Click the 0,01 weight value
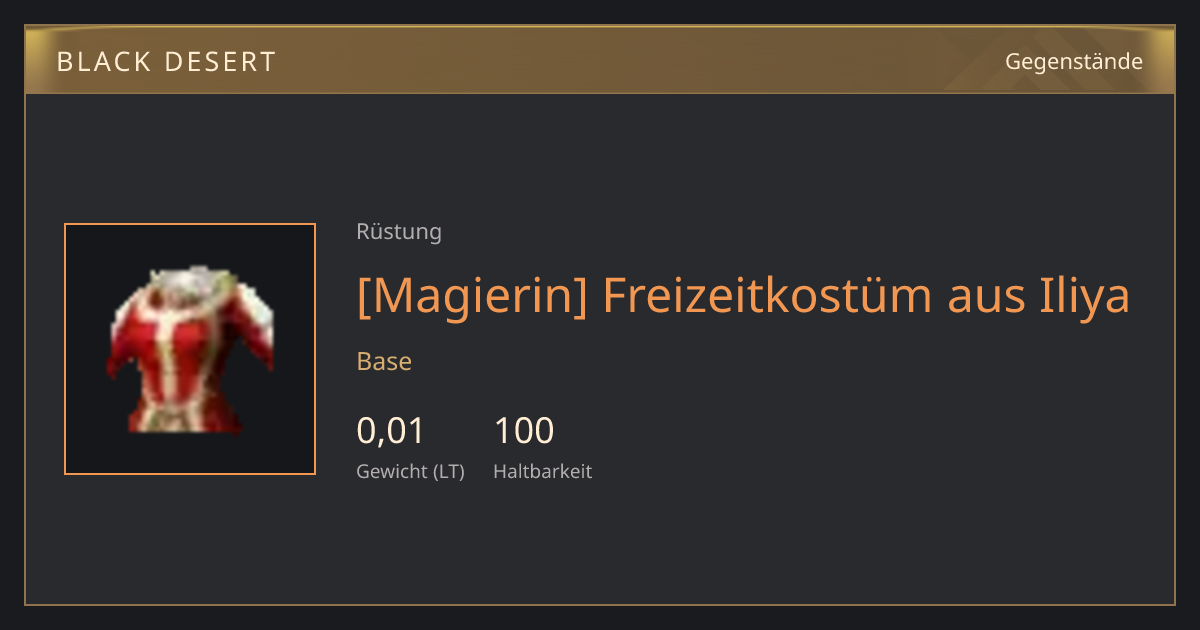 click(x=391, y=431)
